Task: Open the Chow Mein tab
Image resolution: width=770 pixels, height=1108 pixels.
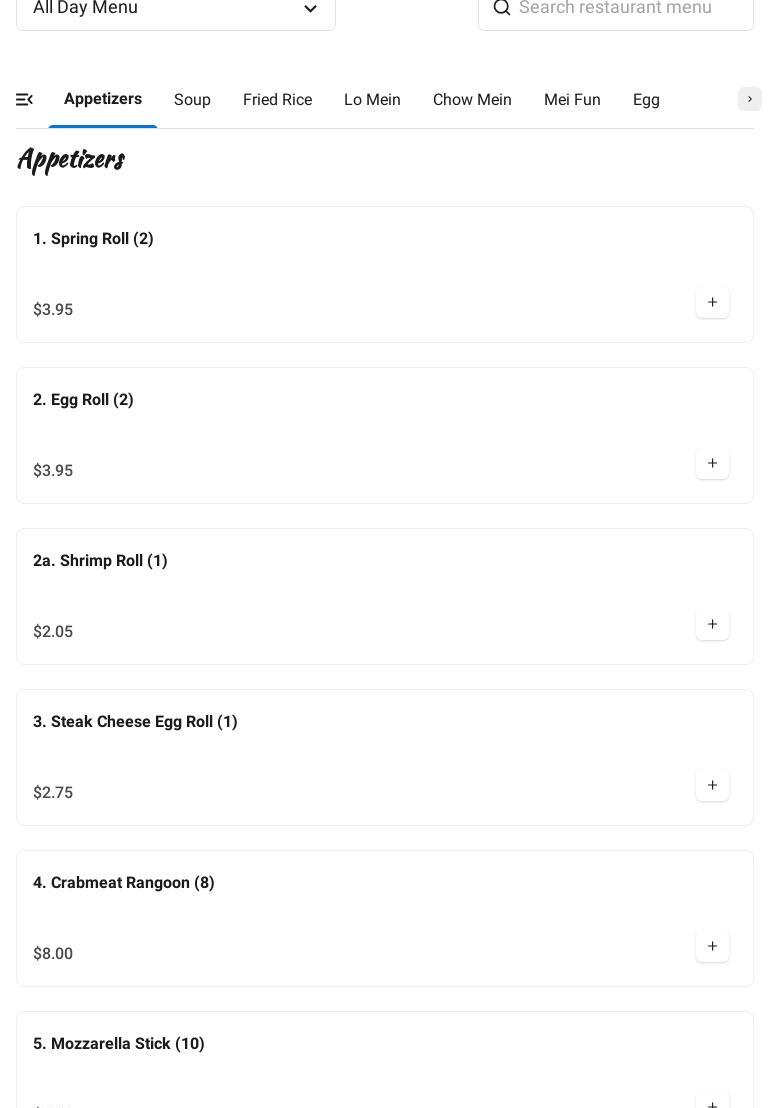Action: point(472,100)
